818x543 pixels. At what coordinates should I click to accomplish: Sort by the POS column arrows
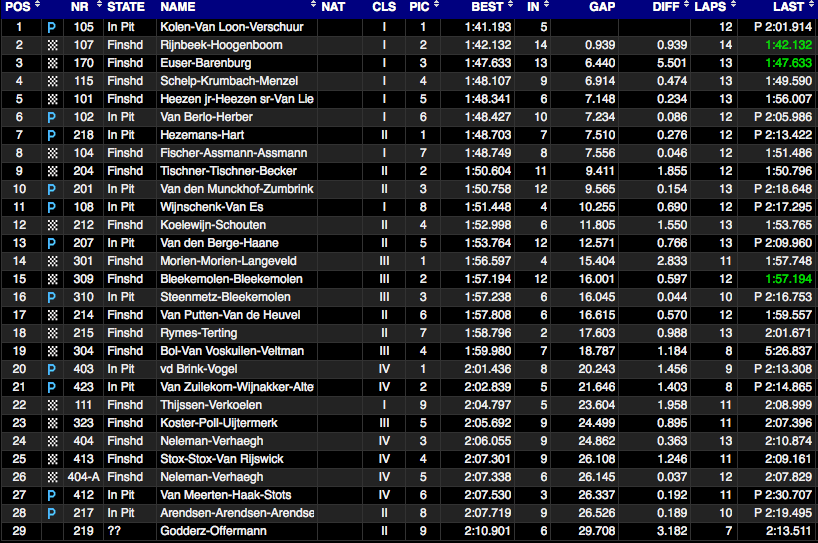(x=37, y=7)
